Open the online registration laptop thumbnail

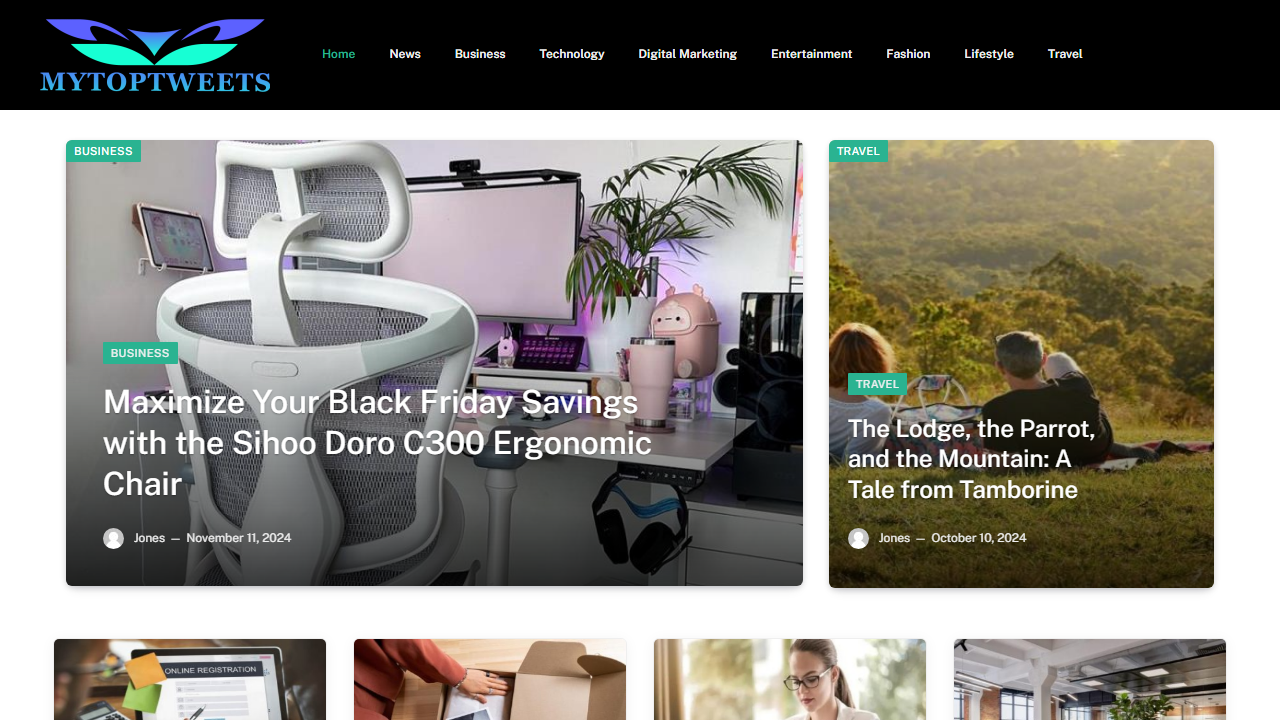(190, 679)
